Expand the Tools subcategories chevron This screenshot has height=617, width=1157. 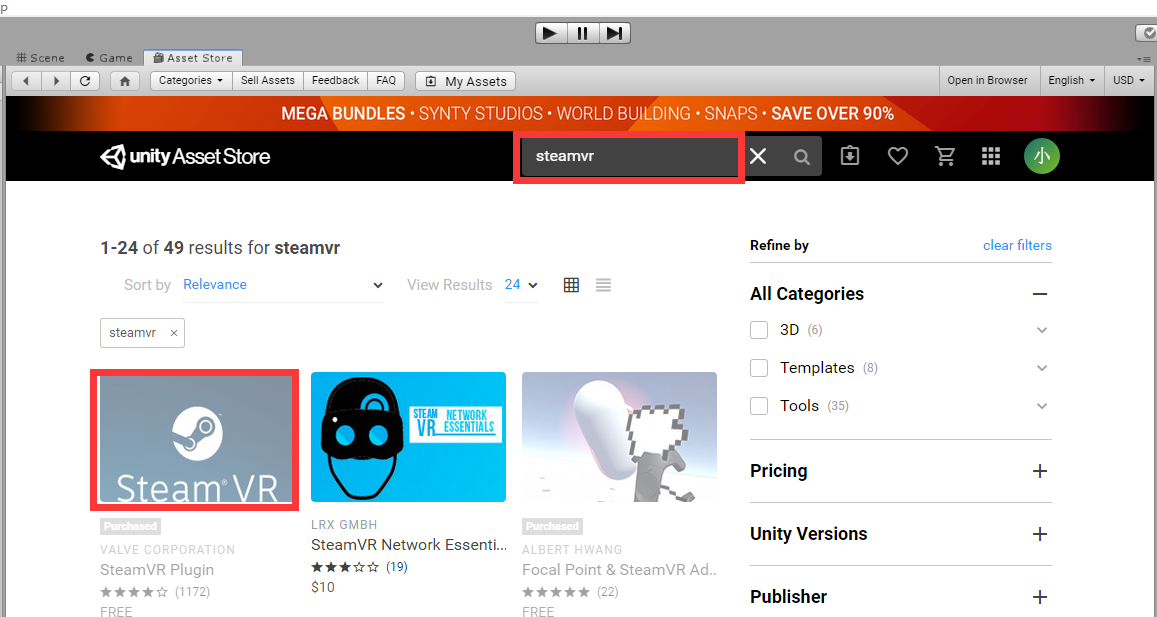1041,406
